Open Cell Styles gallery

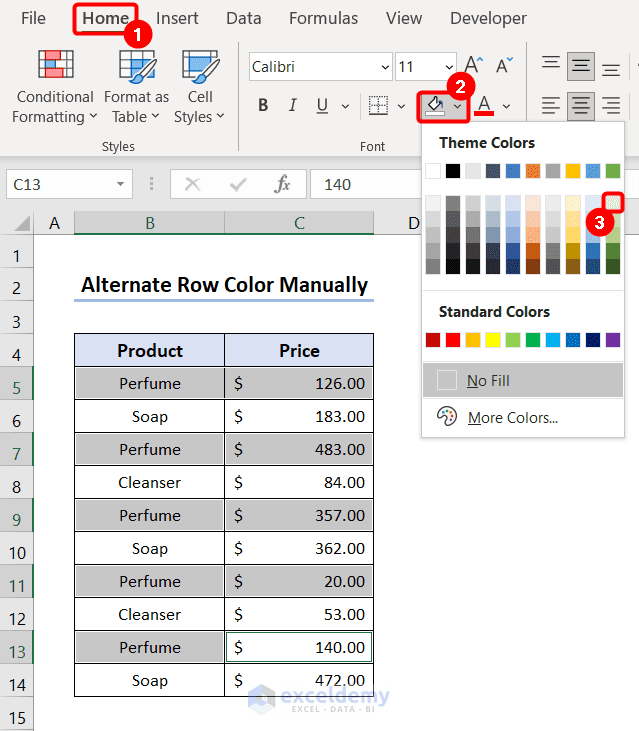click(199, 88)
